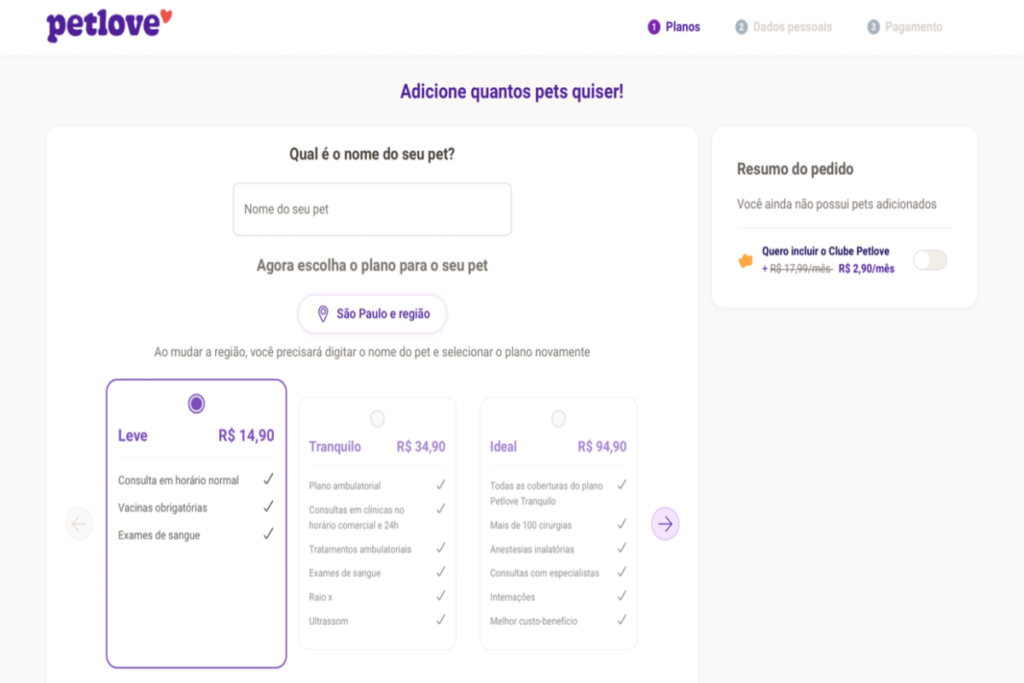The height and width of the screenshot is (683, 1024).
Task: Select the Leve plan radio button
Action: coord(196,402)
